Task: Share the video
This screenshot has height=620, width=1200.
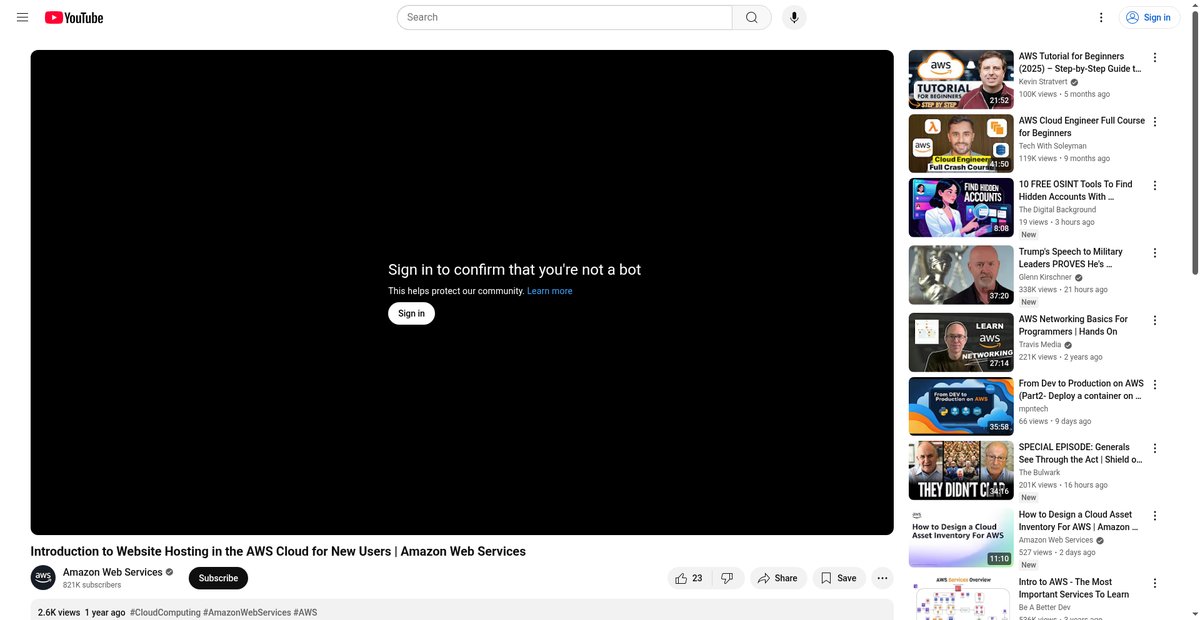Action: 778,578
